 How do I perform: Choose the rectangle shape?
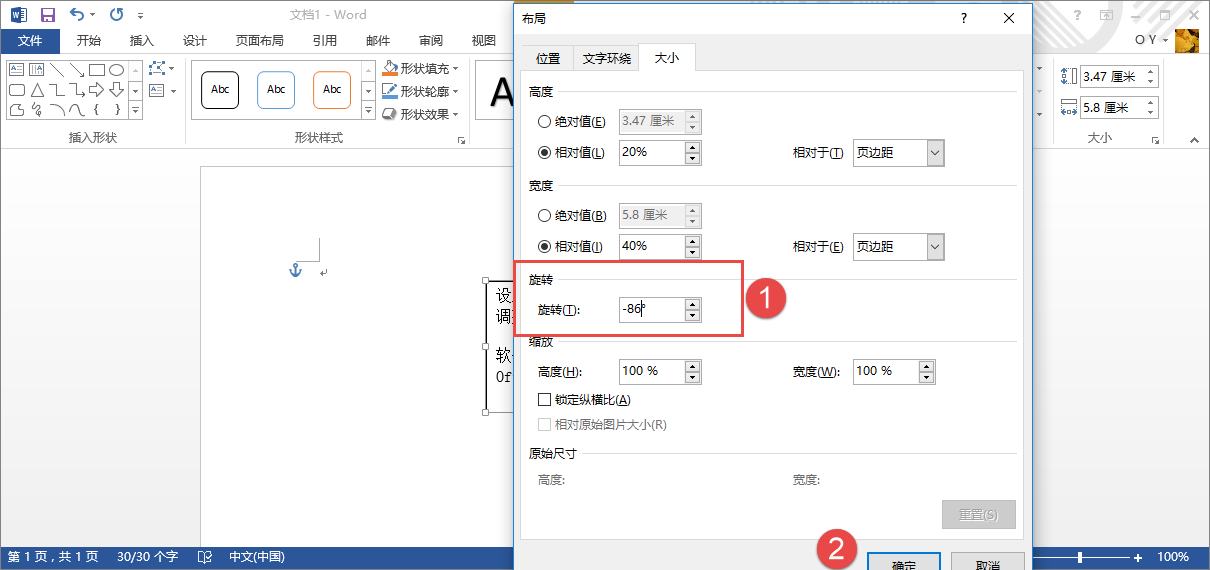click(x=97, y=70)
